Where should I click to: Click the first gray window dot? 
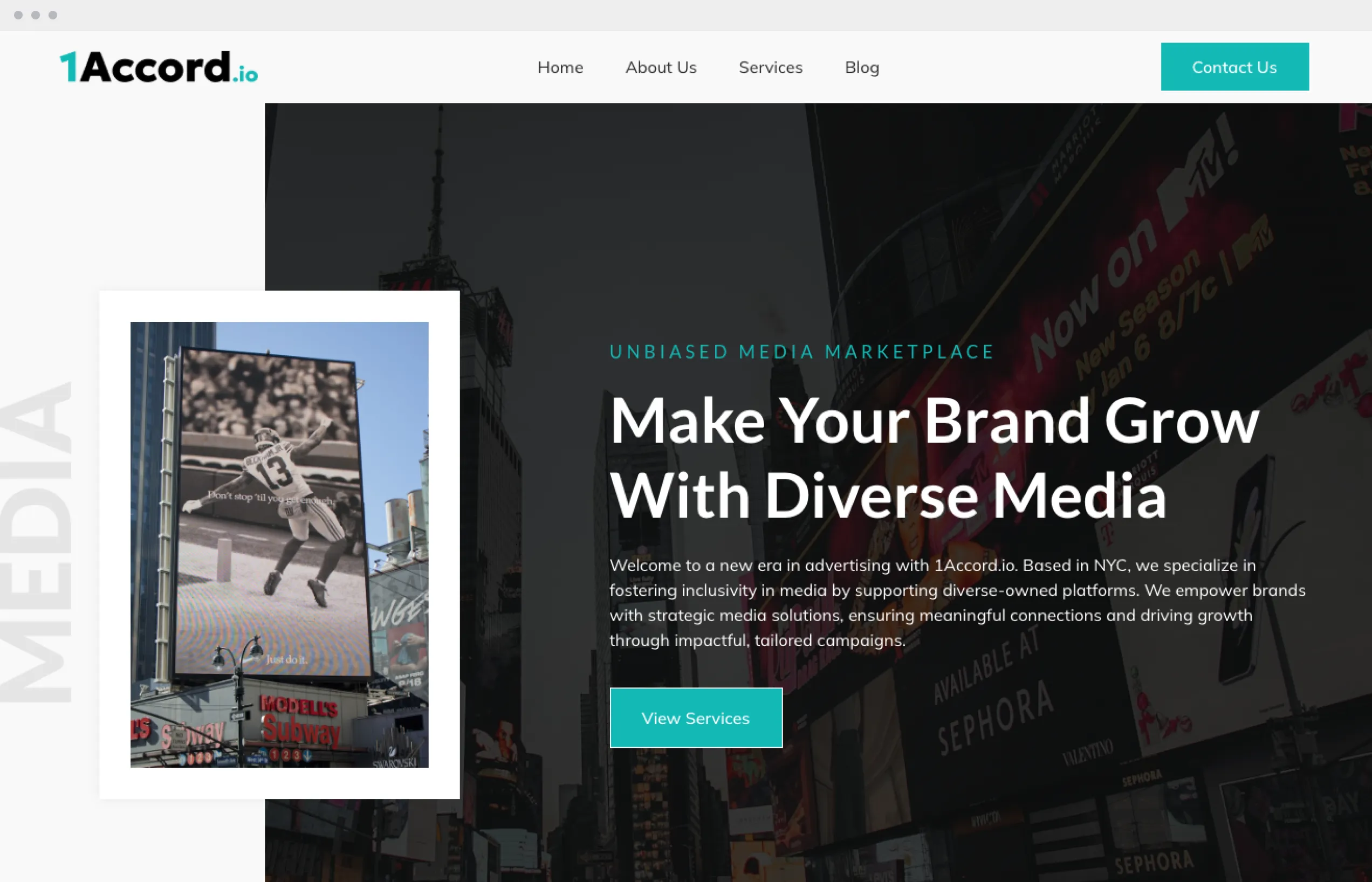[x=18, y=15]
